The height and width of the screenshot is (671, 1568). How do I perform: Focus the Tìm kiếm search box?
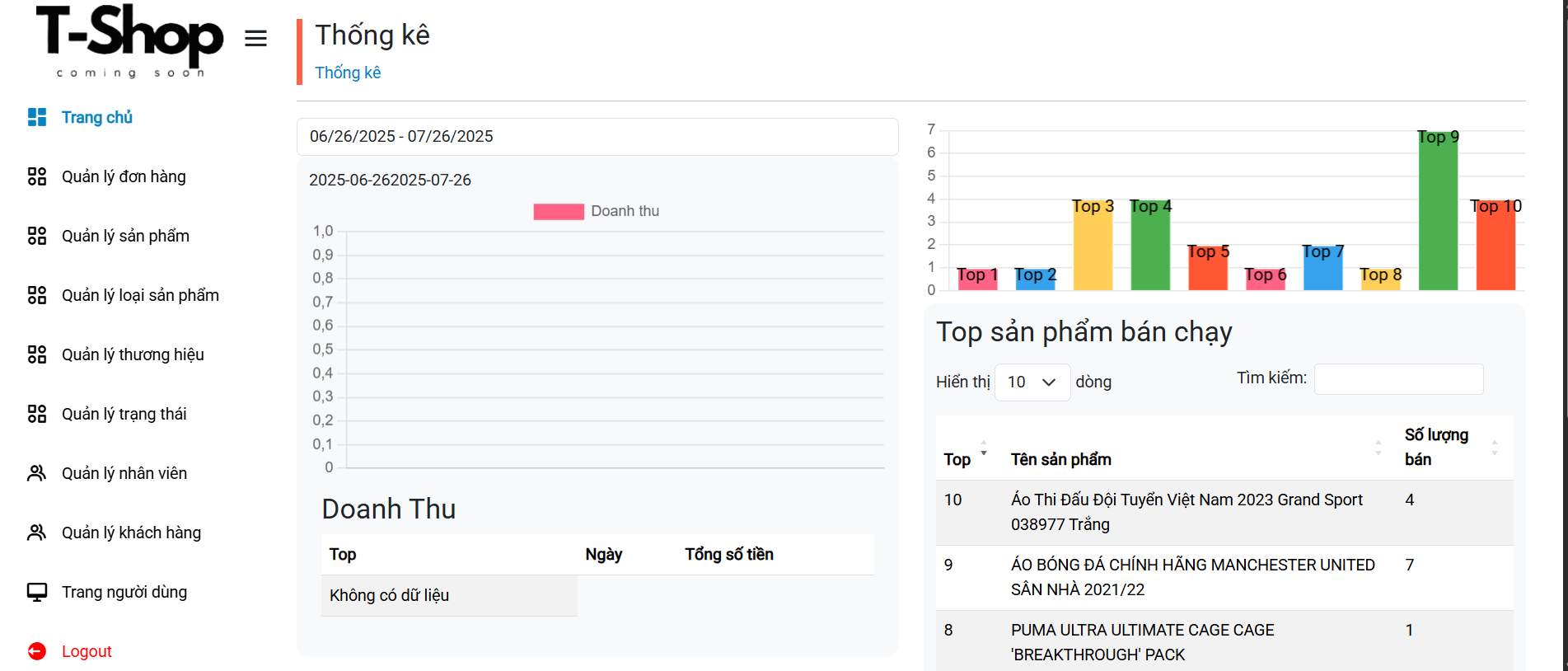point(1398,378)
